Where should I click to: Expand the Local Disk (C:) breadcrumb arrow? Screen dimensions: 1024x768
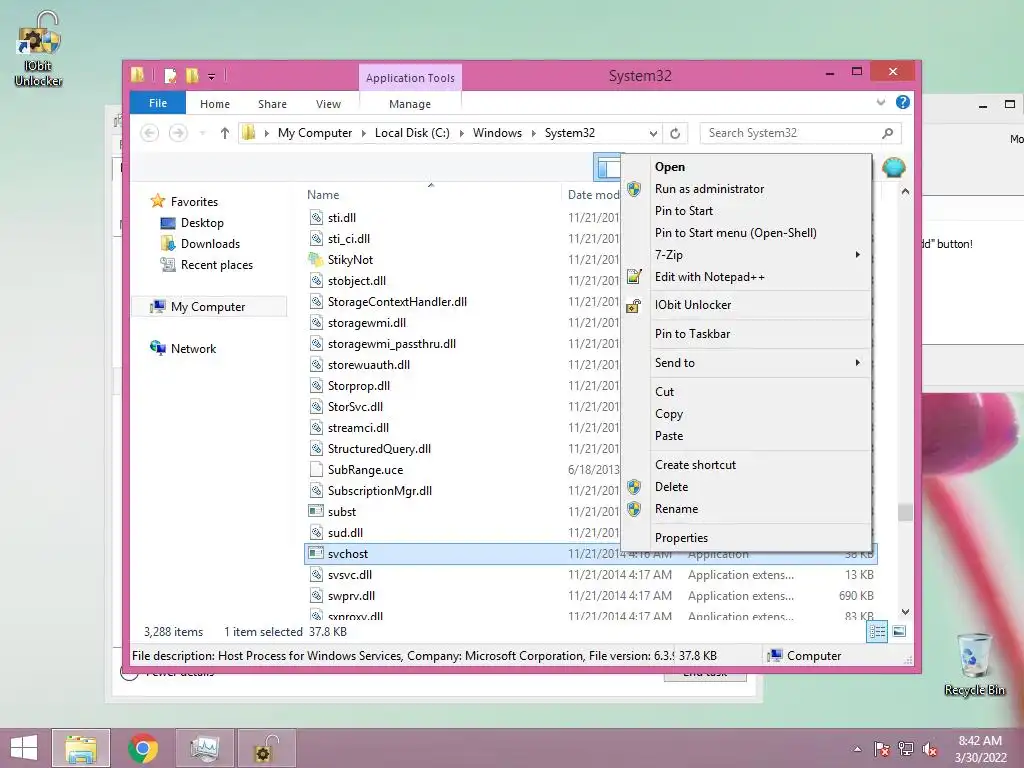tap(462, 133)
